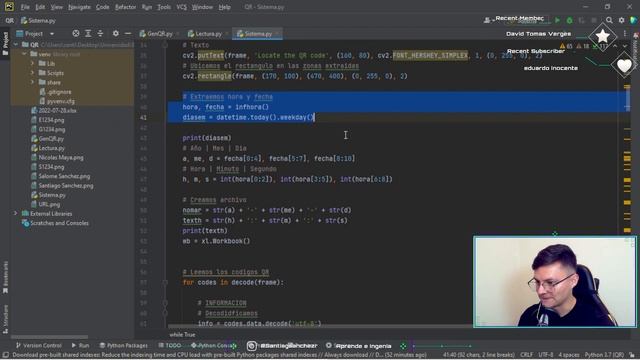640x360 pixels.
Task: Open Version Control tool window
Action: (38, 345)
